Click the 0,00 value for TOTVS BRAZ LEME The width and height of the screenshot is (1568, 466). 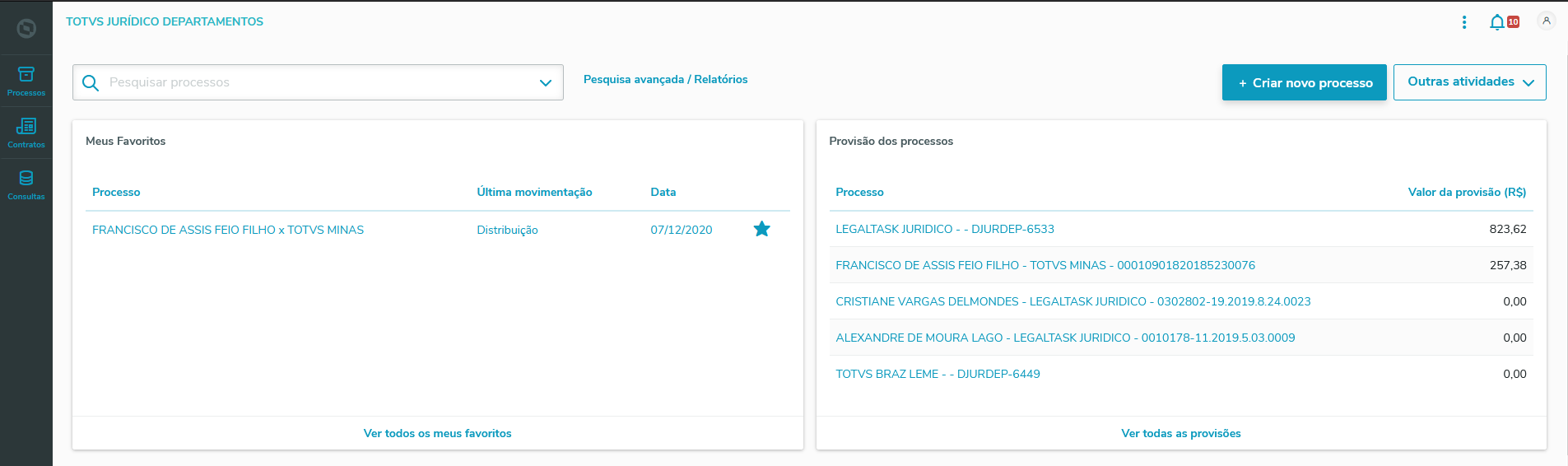1514,374
